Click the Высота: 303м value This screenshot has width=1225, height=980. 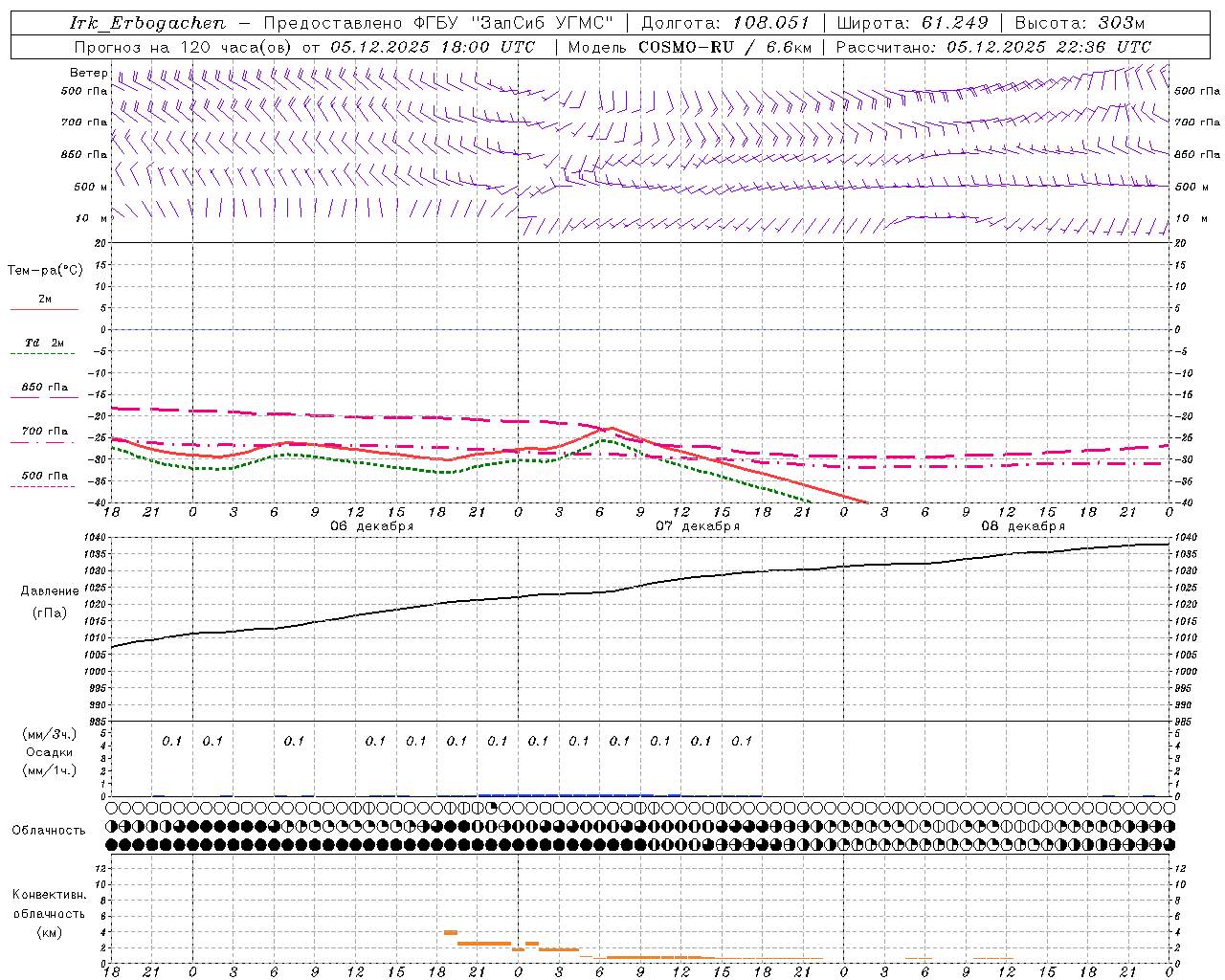tap(1080, 23)
